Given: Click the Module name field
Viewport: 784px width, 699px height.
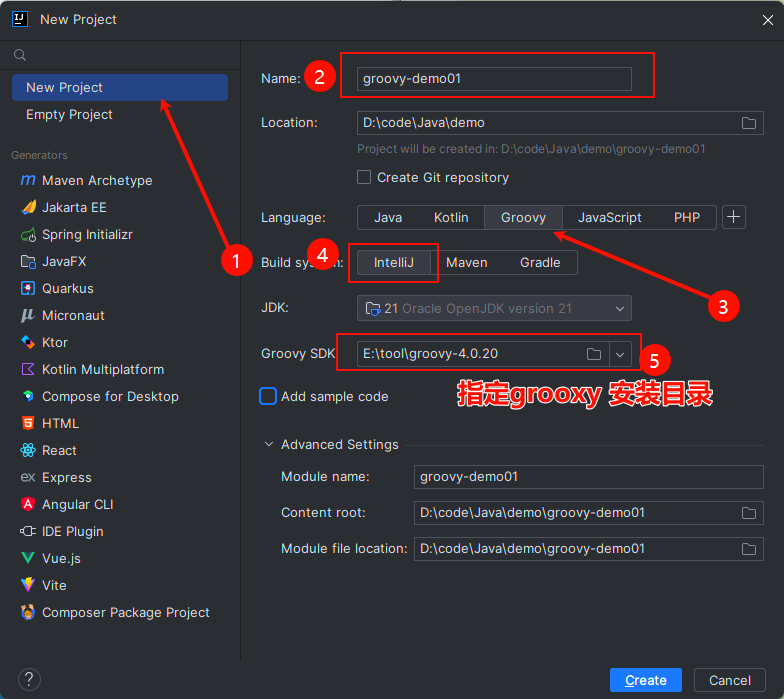Looking at the screenshot, I should pos(588,476).
